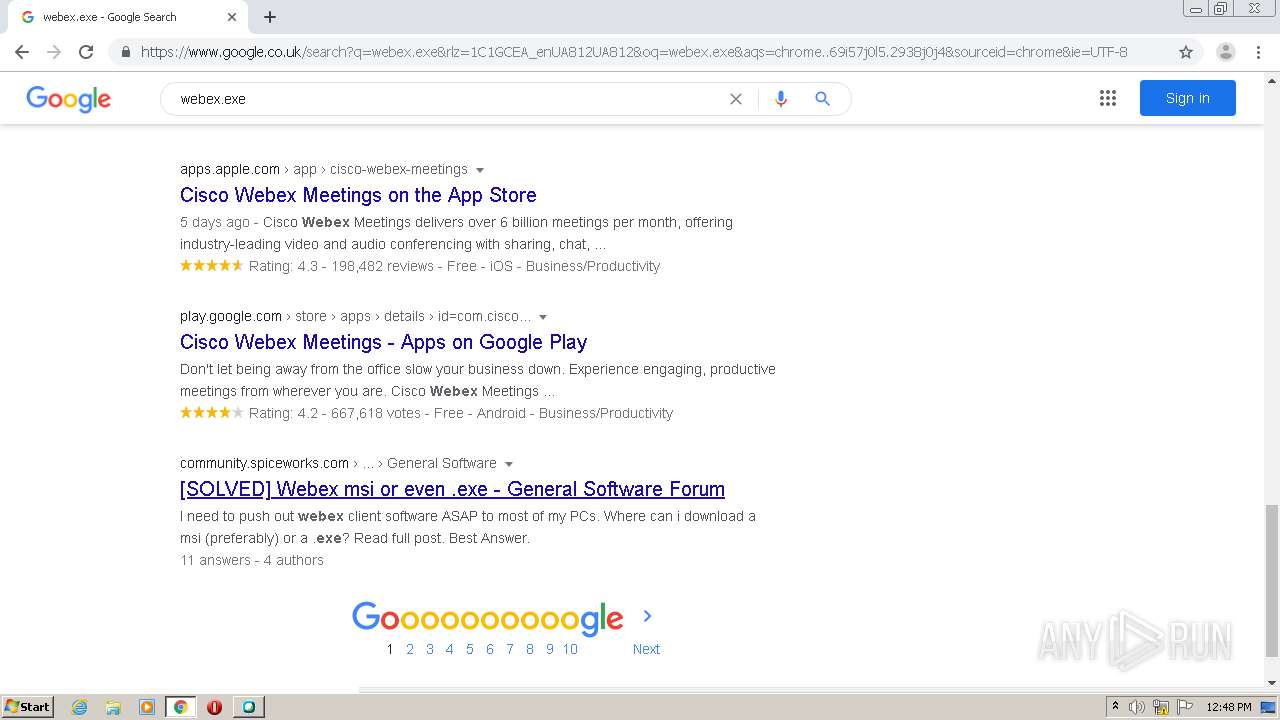Screen dimensions: 1280x720
Task: Open the Chrome profile avatar icon
Action: click(x=1225, y=52)
